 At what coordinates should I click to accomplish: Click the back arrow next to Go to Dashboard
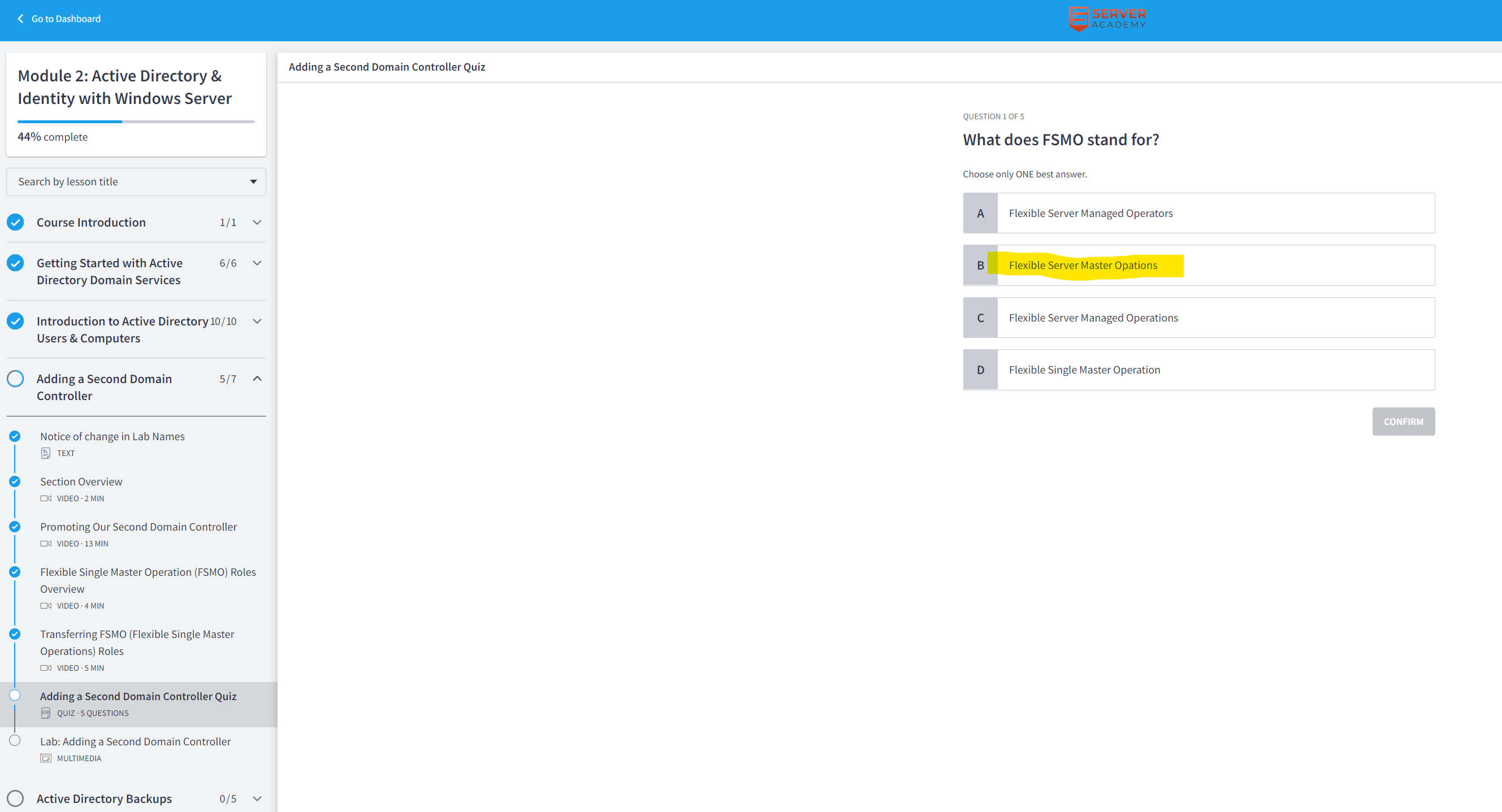(x=21, y=19)
